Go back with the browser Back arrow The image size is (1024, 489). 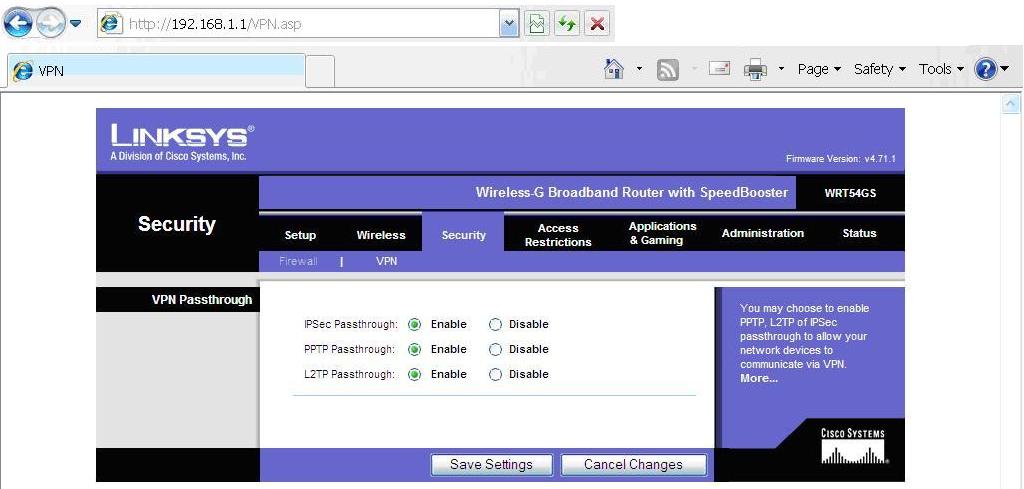[x=18, y=24]
